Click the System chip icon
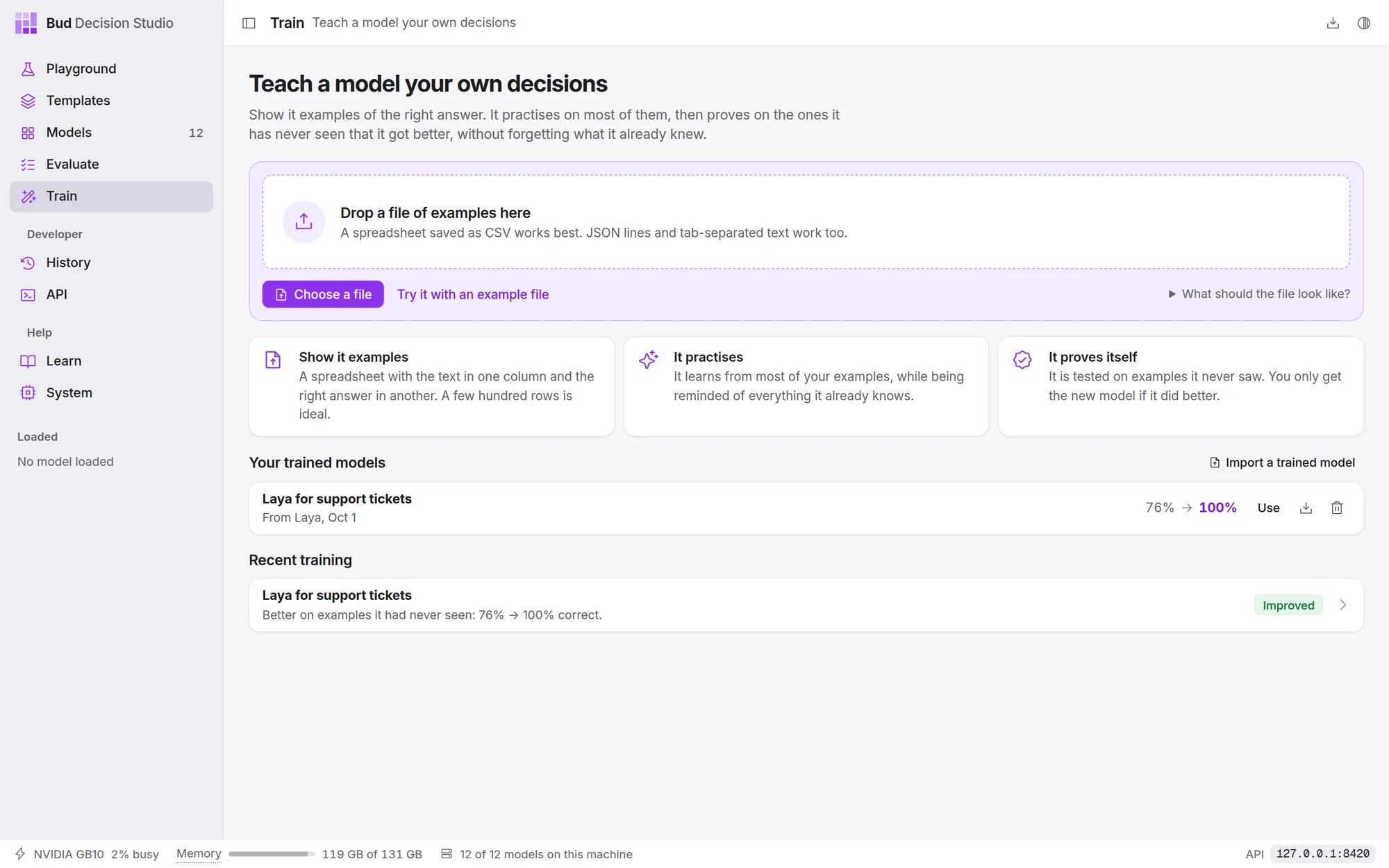The height and width of the screenshot is (868, 1389). 28,393
